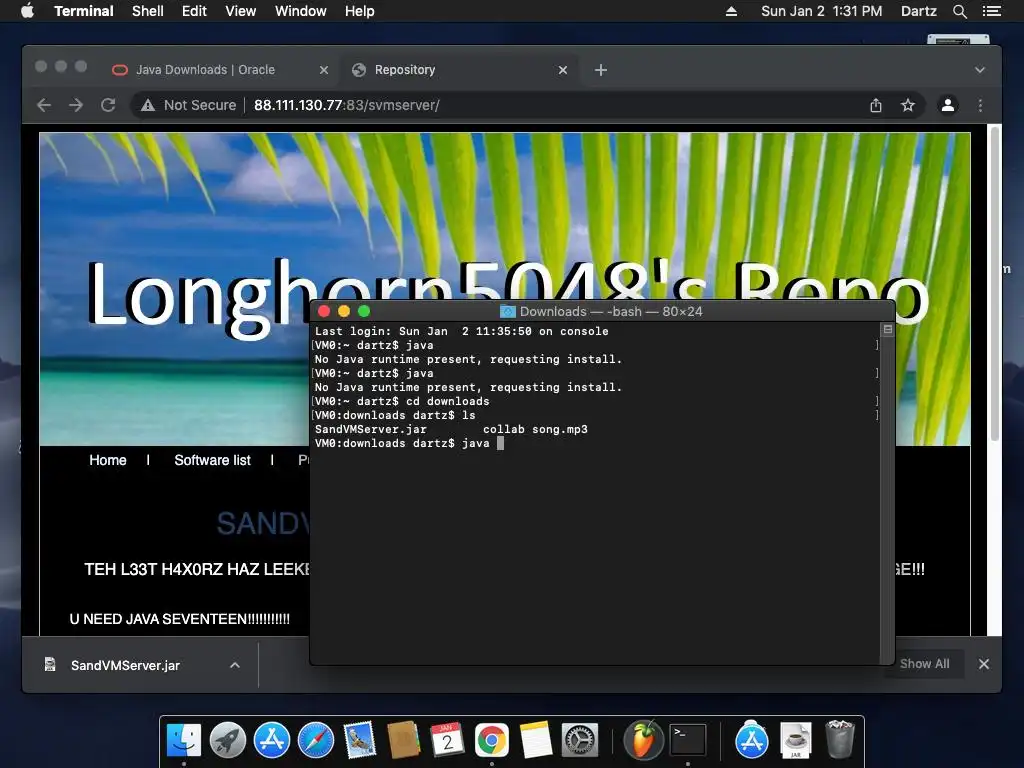Screen dimensions: 1024x768
Task: Open the JAR file in Dock
Action: tap(795, 740)
